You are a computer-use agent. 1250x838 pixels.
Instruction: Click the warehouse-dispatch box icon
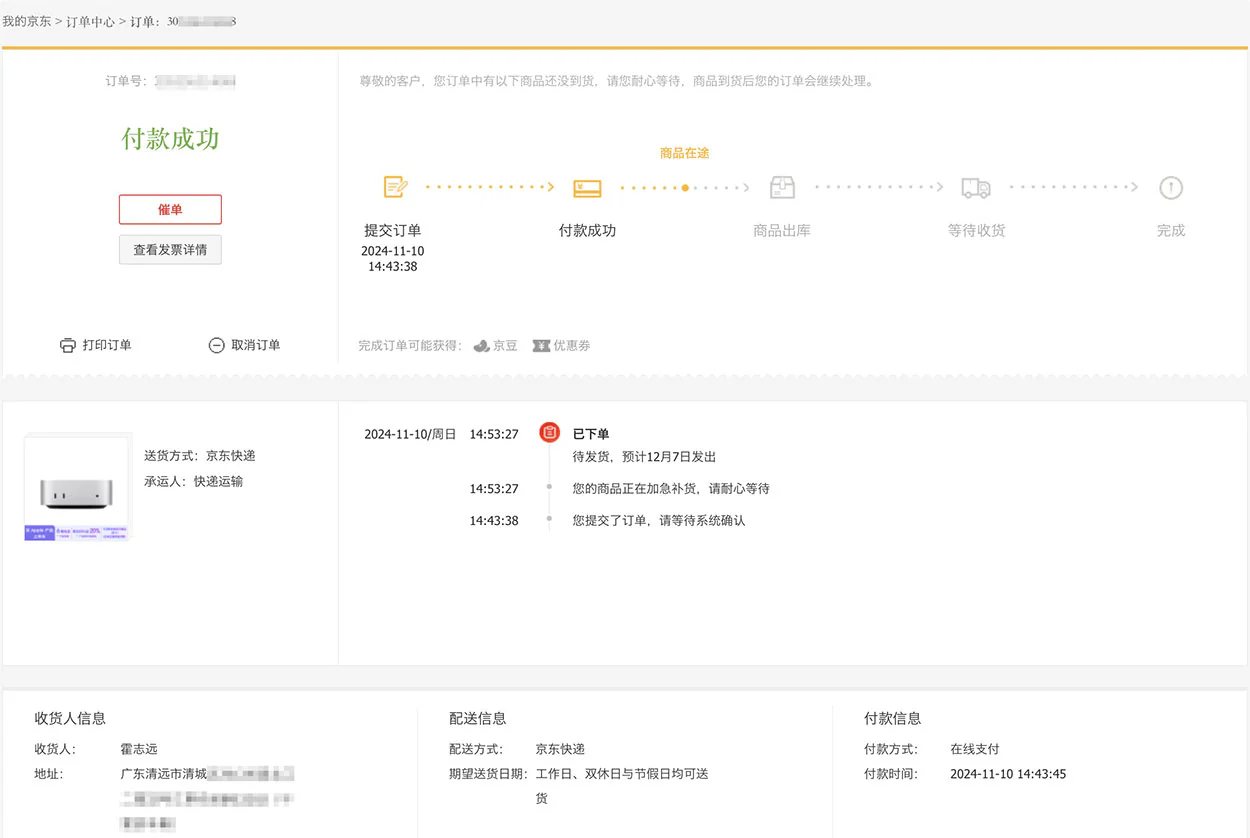tap(782, 187)
